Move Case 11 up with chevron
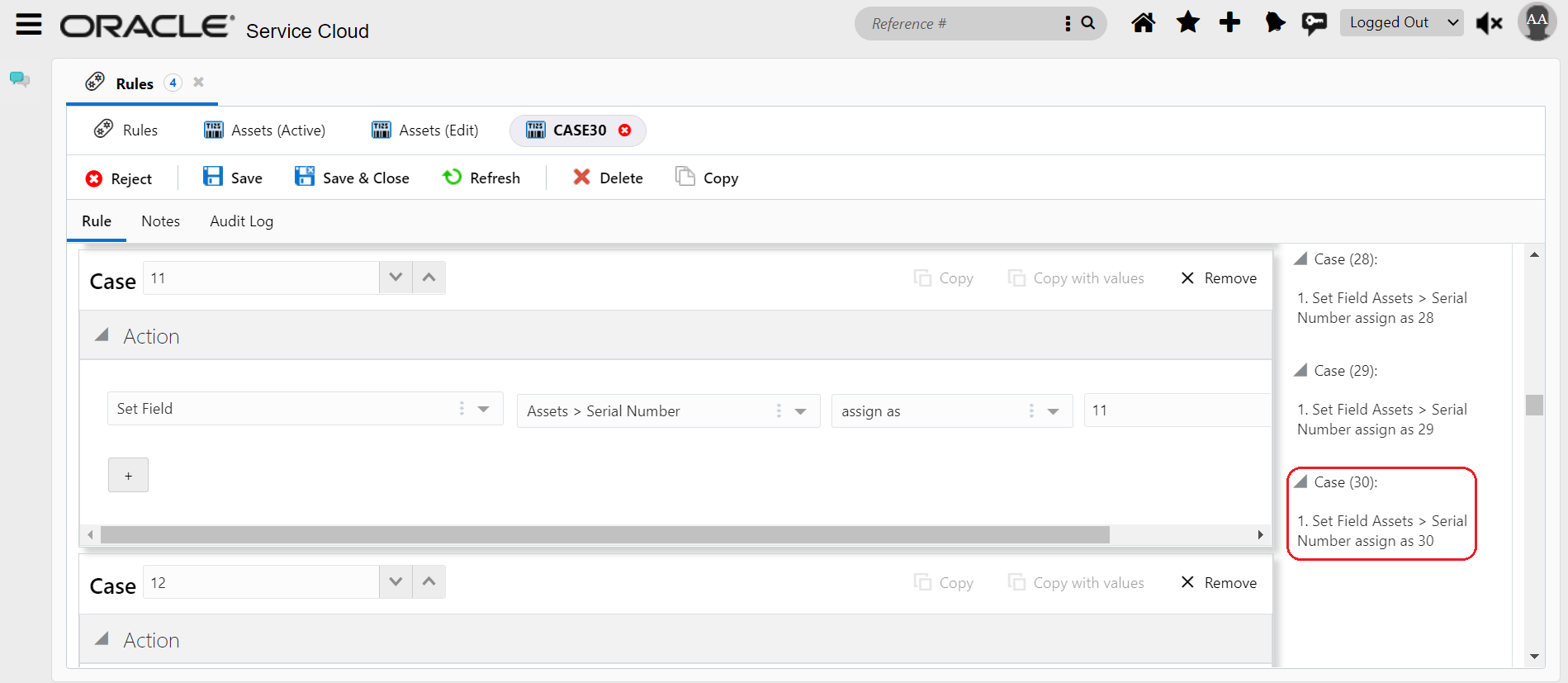This screenshot has width=1568, height=683. coord(429,278)
